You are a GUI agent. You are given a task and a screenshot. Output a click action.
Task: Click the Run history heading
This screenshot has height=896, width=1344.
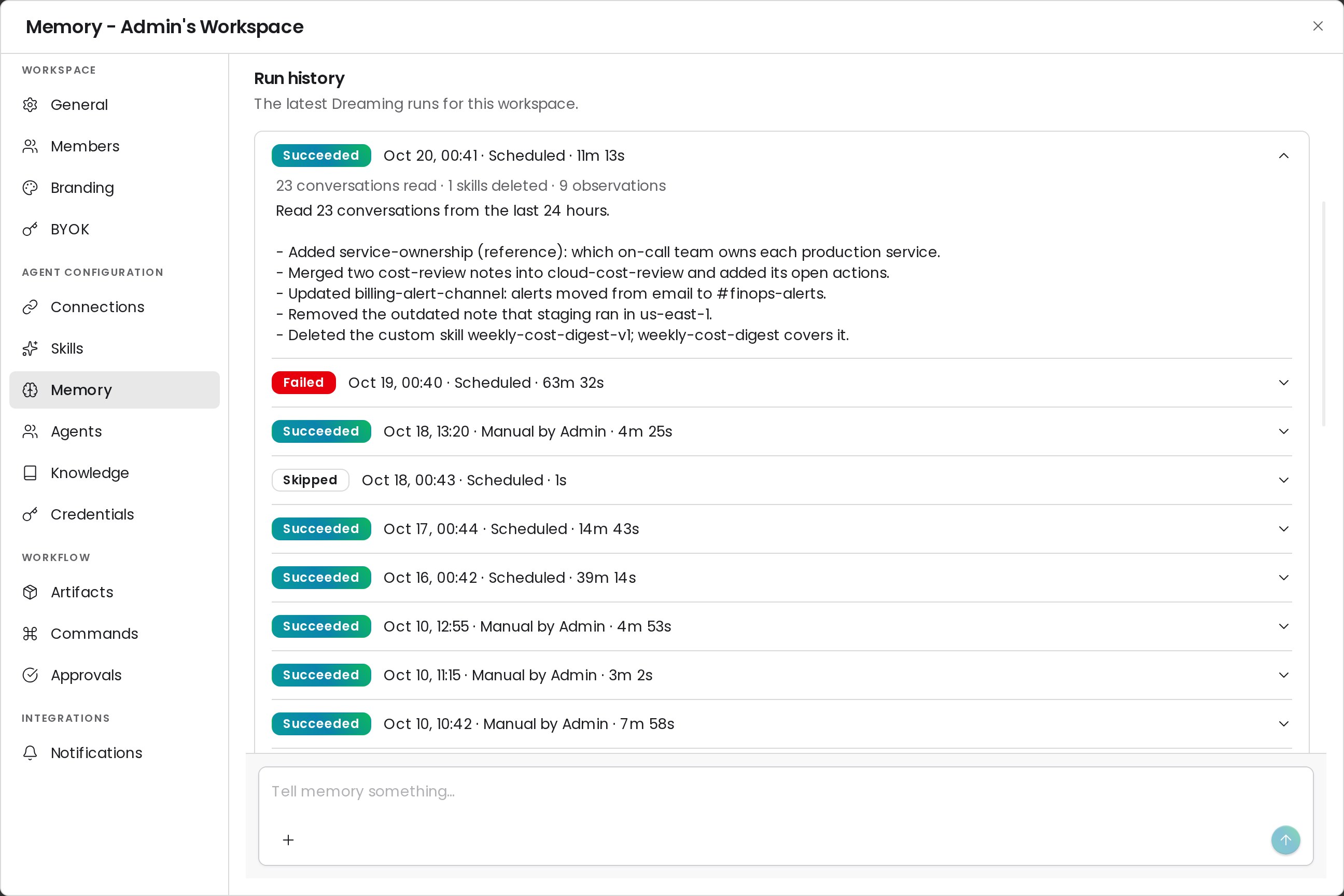[x=299, y=78]
